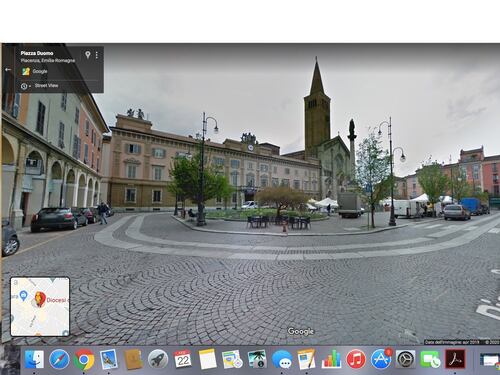The image size is (500, 375).
Task: Click the 'Piazza Duomo' title
Action: [x=37, y=53]
